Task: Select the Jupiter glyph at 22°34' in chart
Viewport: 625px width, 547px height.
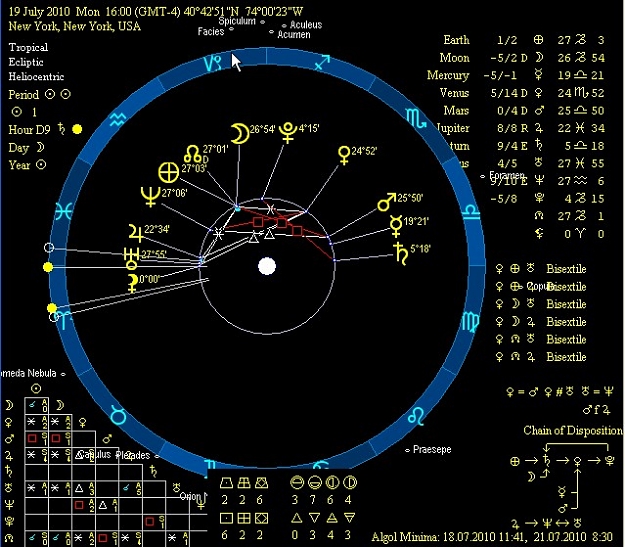Action: [x=136, y=233]
